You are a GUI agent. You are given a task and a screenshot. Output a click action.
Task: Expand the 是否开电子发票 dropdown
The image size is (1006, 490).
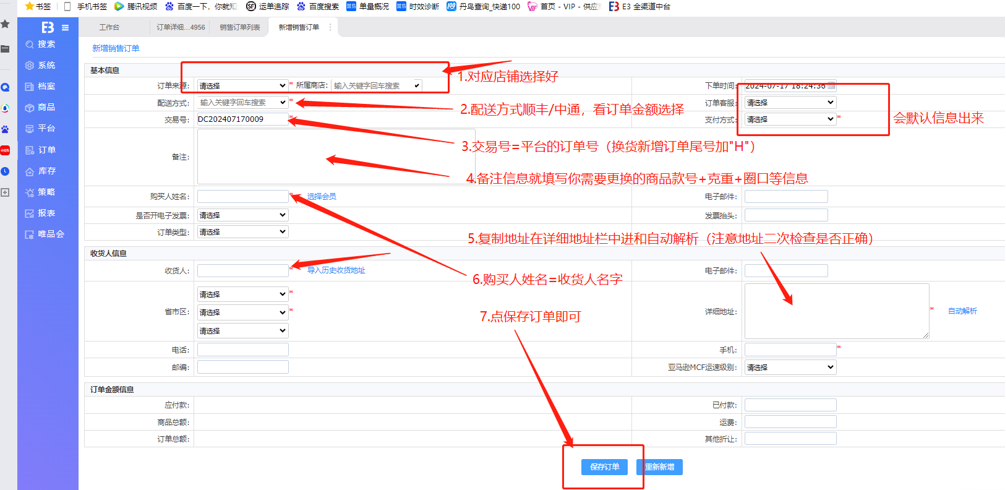[x=242, y=215]
